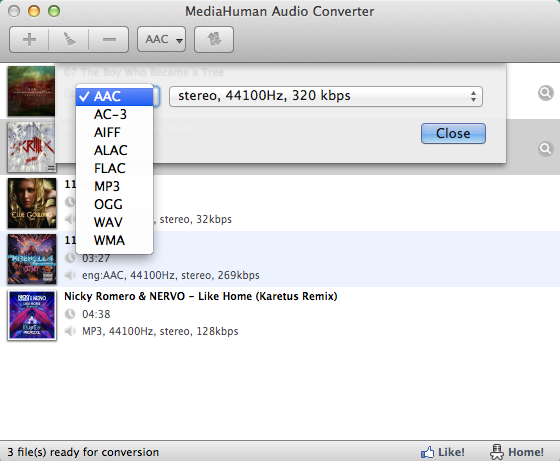The image size is (560, 461).
Task: Click the MP3, 44100Hz, stereo, 128kbps info
Action: coord(160,331)
